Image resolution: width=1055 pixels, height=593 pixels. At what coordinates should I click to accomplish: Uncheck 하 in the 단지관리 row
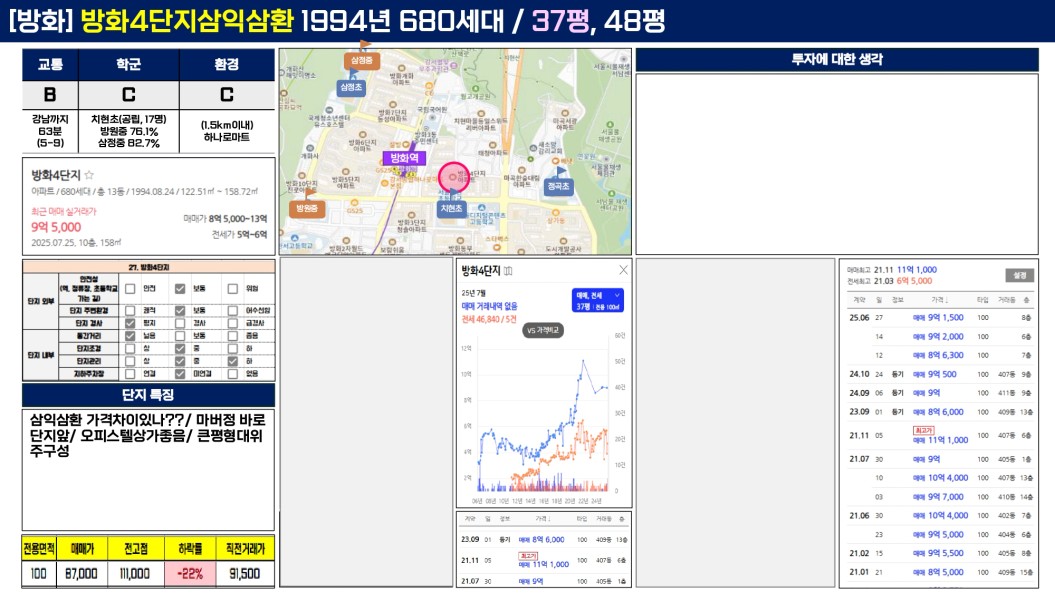(232, 361)
